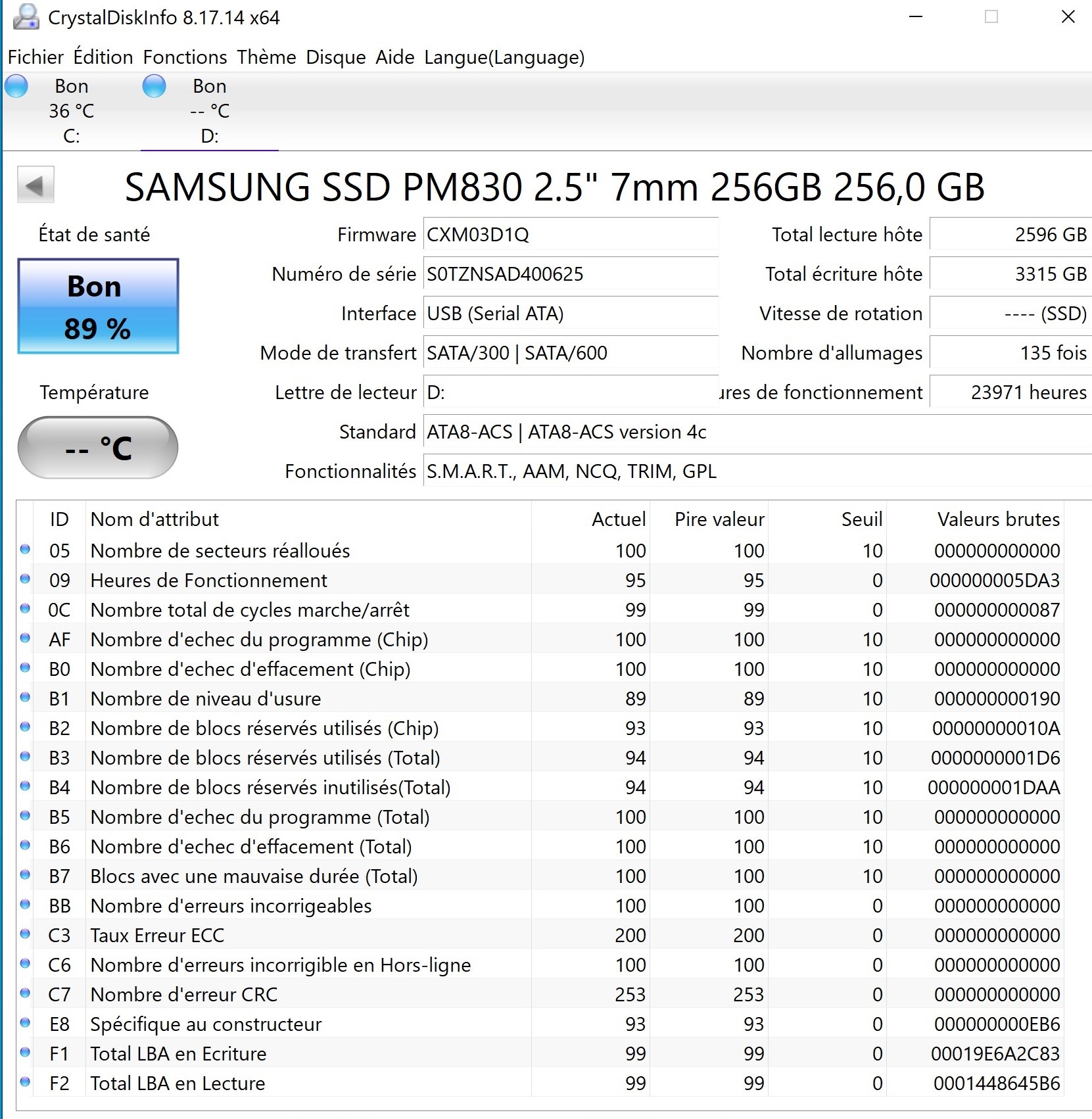Select the Heures de Fonctionnement attribute row

point(209,580)
